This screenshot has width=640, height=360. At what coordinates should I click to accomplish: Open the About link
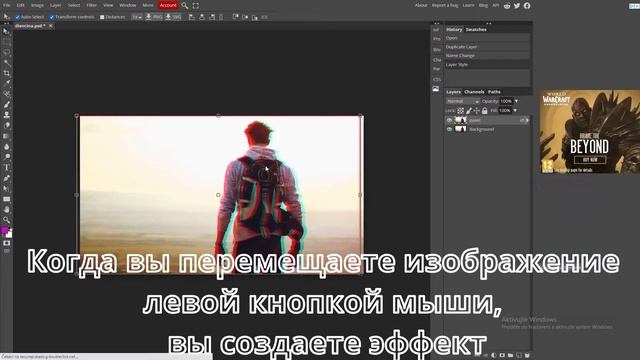(421, 5)
